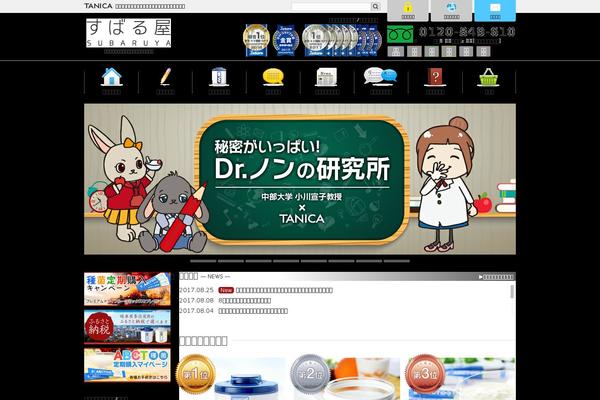
Task: Click the blue gold-prize award badge
Action: [286, 41]
